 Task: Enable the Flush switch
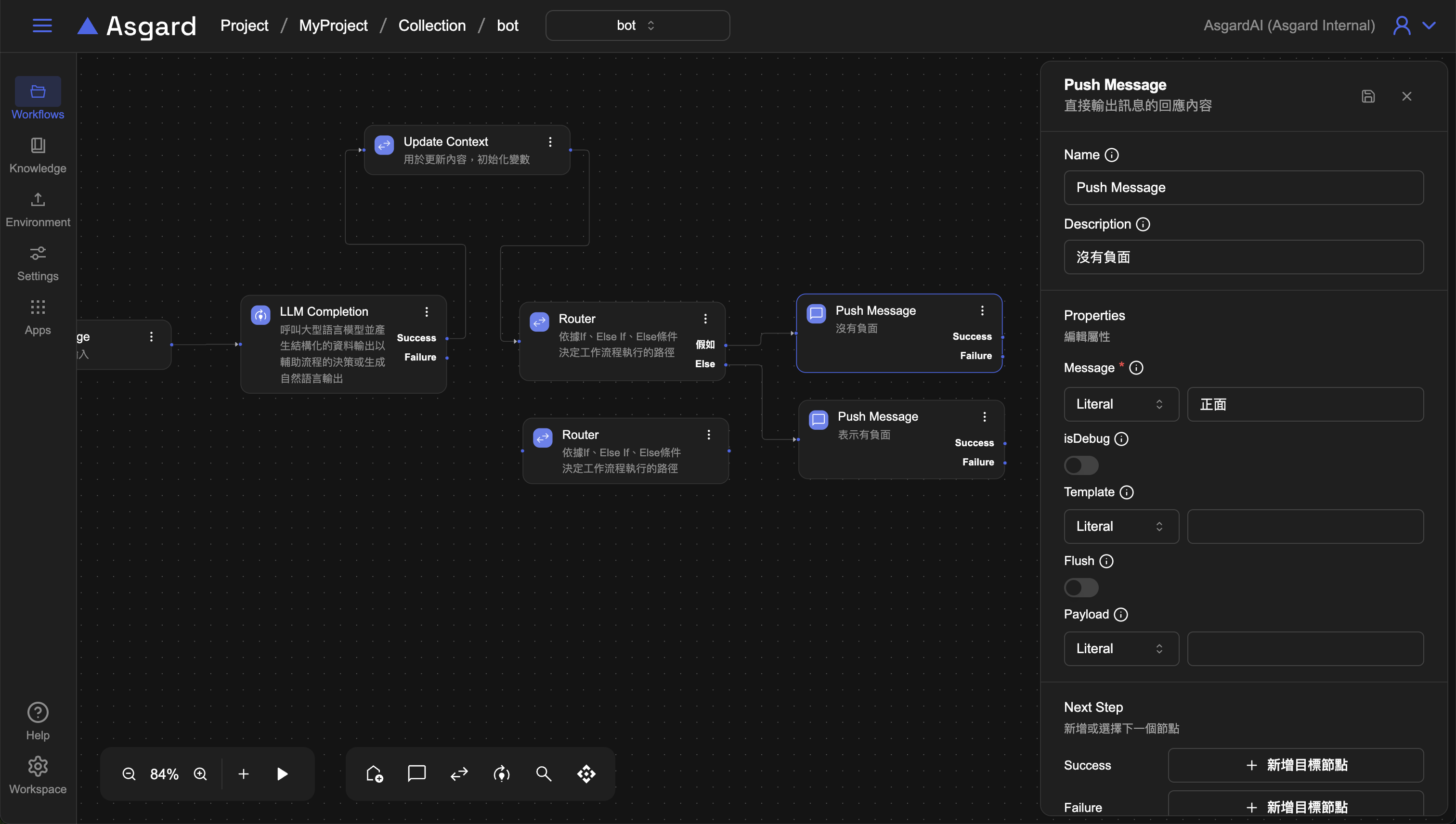(x=1080, y=588)
